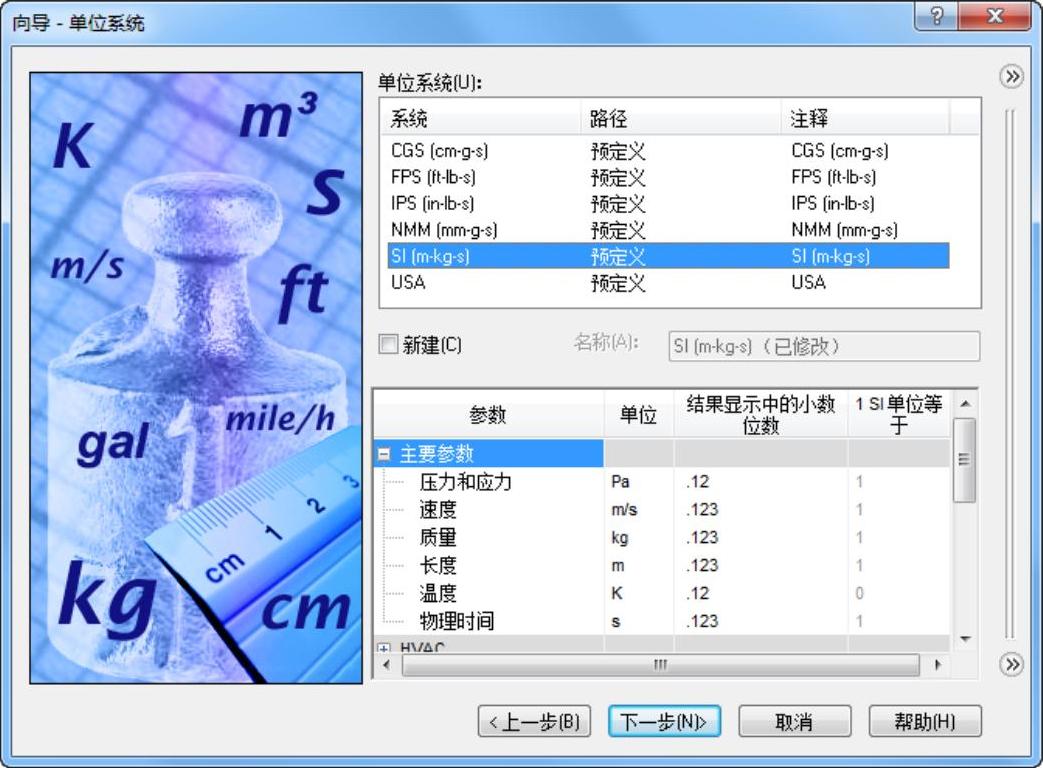Click parameter table vertical scrollbar thumb
Image resolution: width=1043 pixels, height=768 pixels.
(x=965, y=459)
